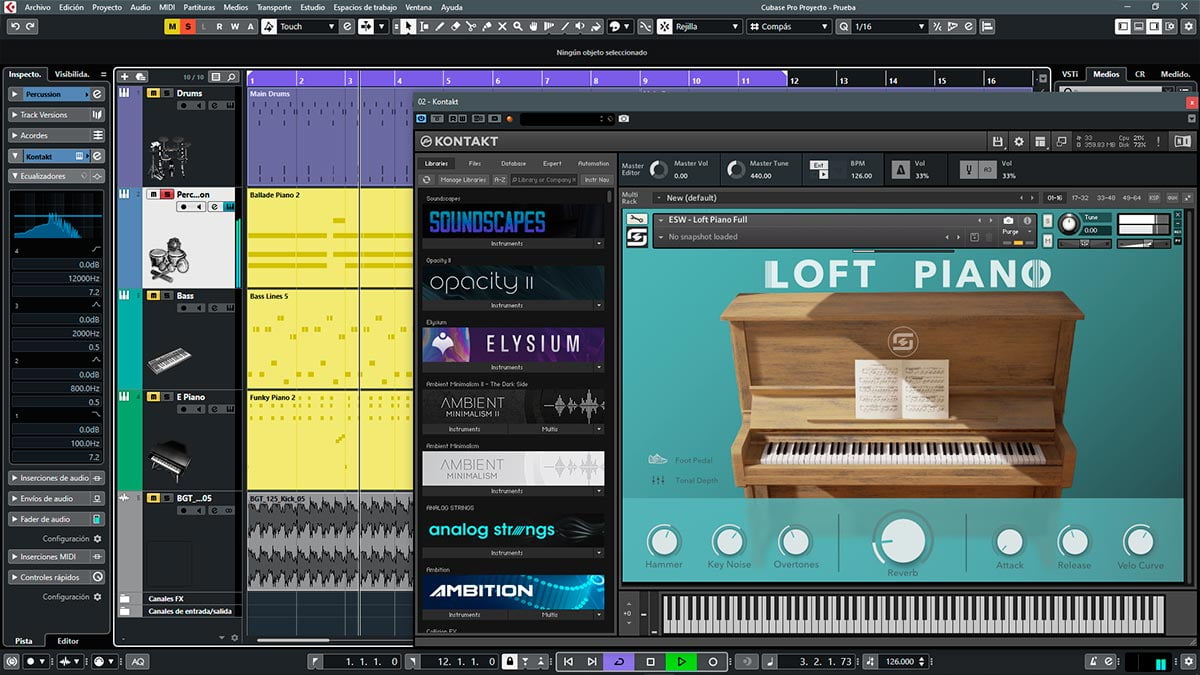This screenshot has width=1200, height=675.
Task: Select the Mute X tool
Action: 502,26
